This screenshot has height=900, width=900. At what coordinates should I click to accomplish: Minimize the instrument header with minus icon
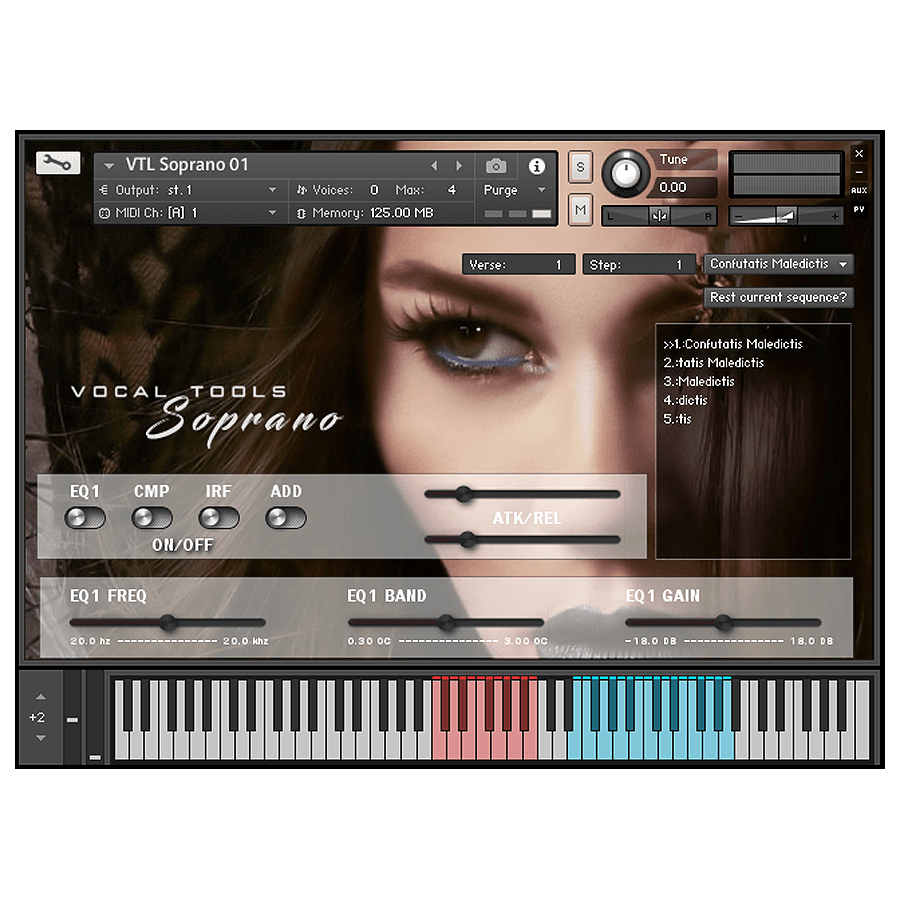859,172
